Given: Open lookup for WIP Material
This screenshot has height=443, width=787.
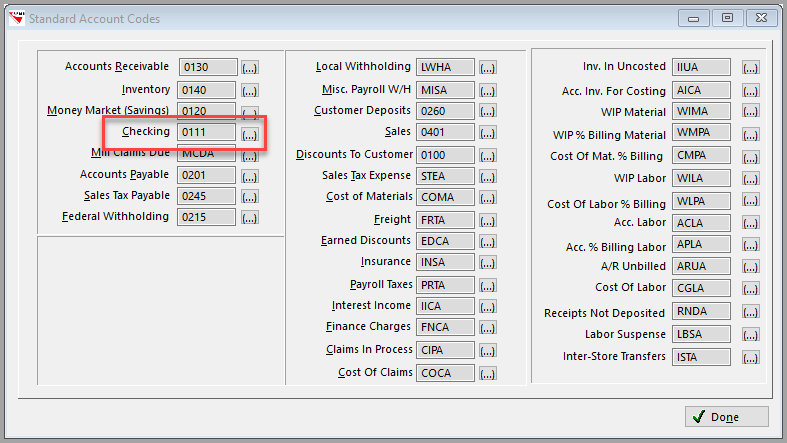Looking at the screenshot, I should pyautogui.click(x=750, y=111).
